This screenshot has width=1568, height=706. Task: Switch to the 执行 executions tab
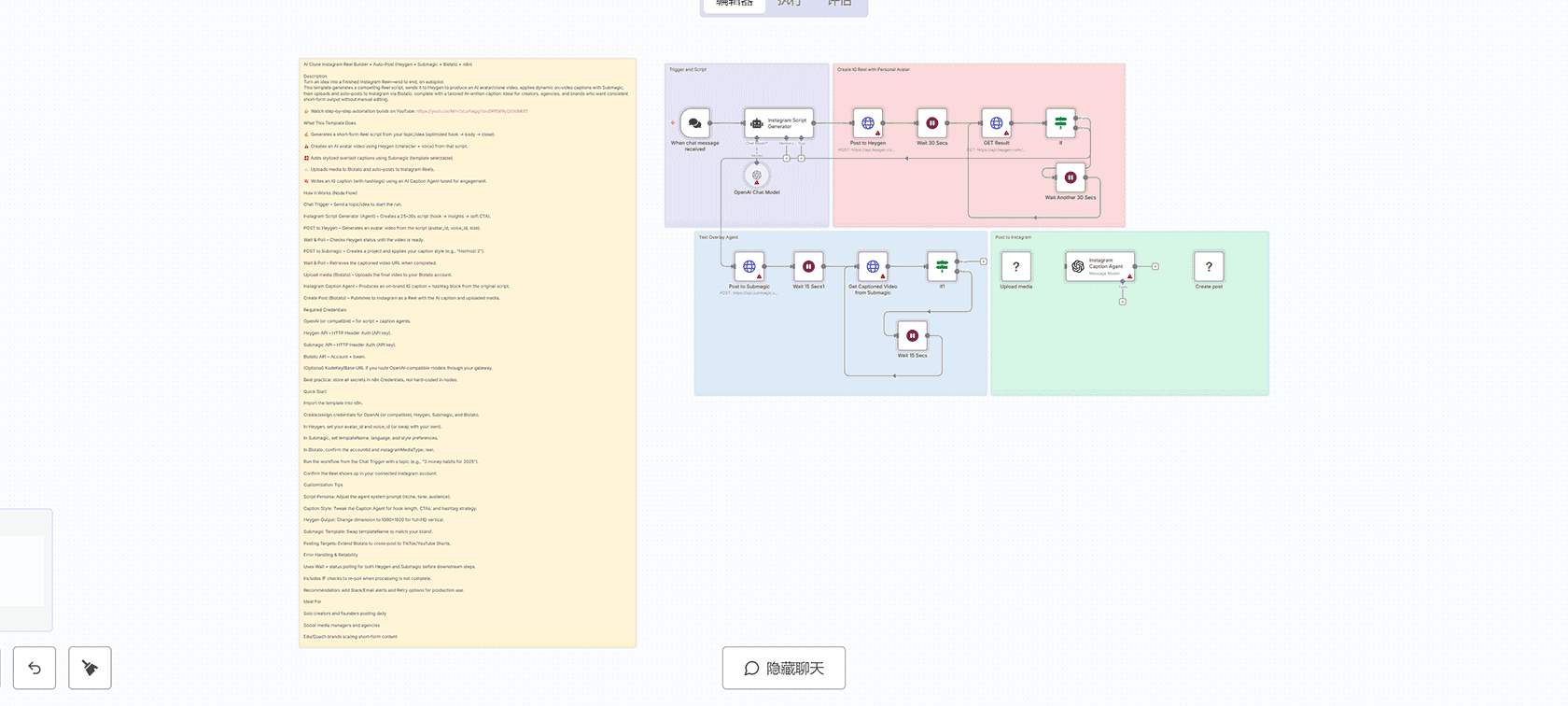(789, 4)
